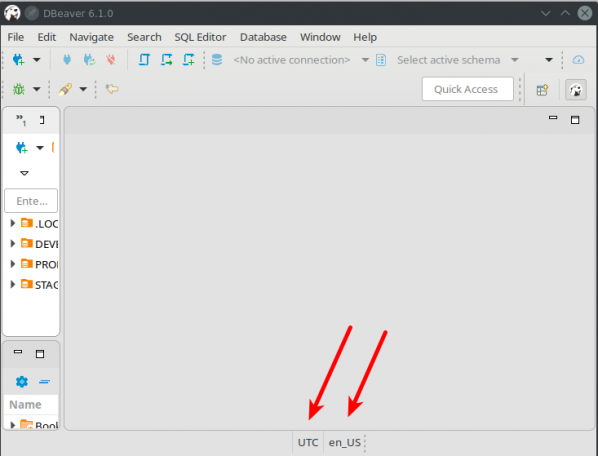This screenshot has height=456, width=598.
Task: Expand the .LOC folder in navigator
Action: pyautogui.click(x=13, y=223)
